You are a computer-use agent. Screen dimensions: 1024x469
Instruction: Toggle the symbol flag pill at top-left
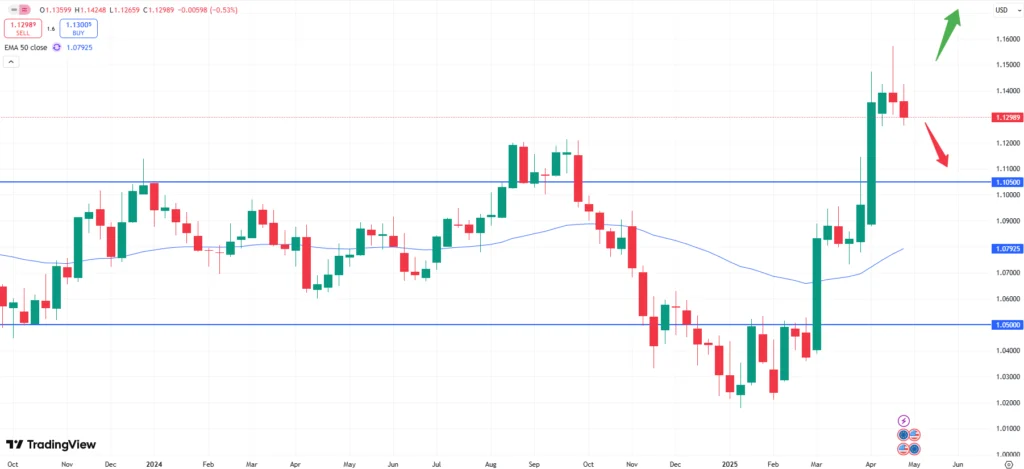pyautogui.click(x=16, y=10)
